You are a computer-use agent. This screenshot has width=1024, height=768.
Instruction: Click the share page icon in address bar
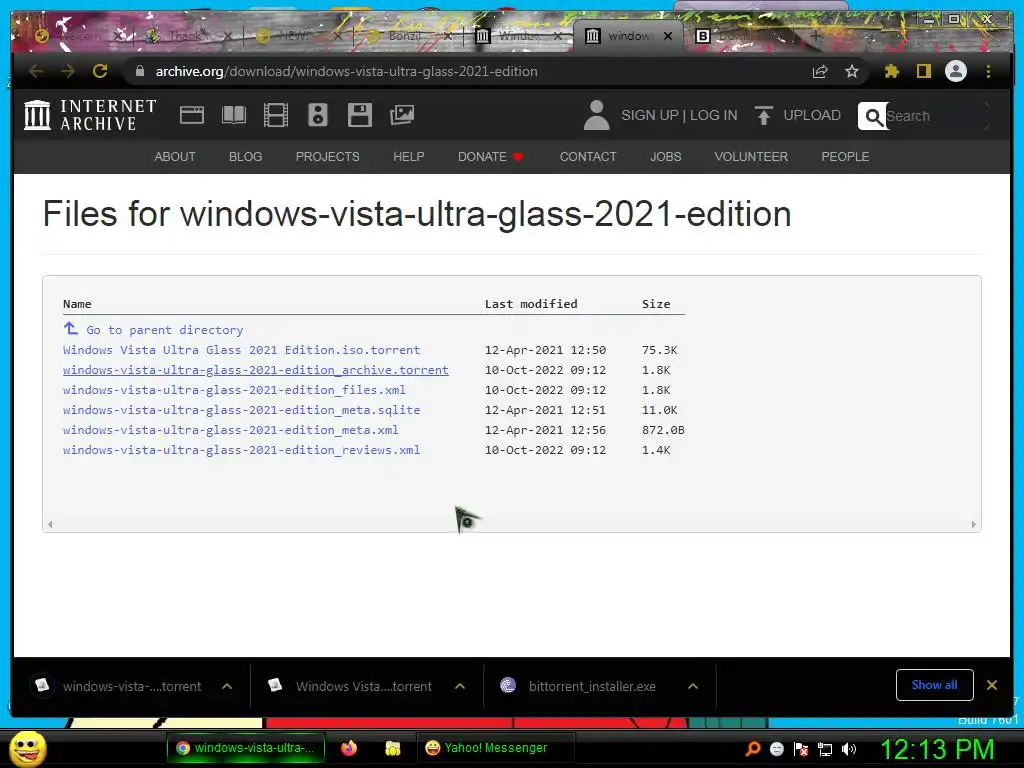click(x=820, y=71)
